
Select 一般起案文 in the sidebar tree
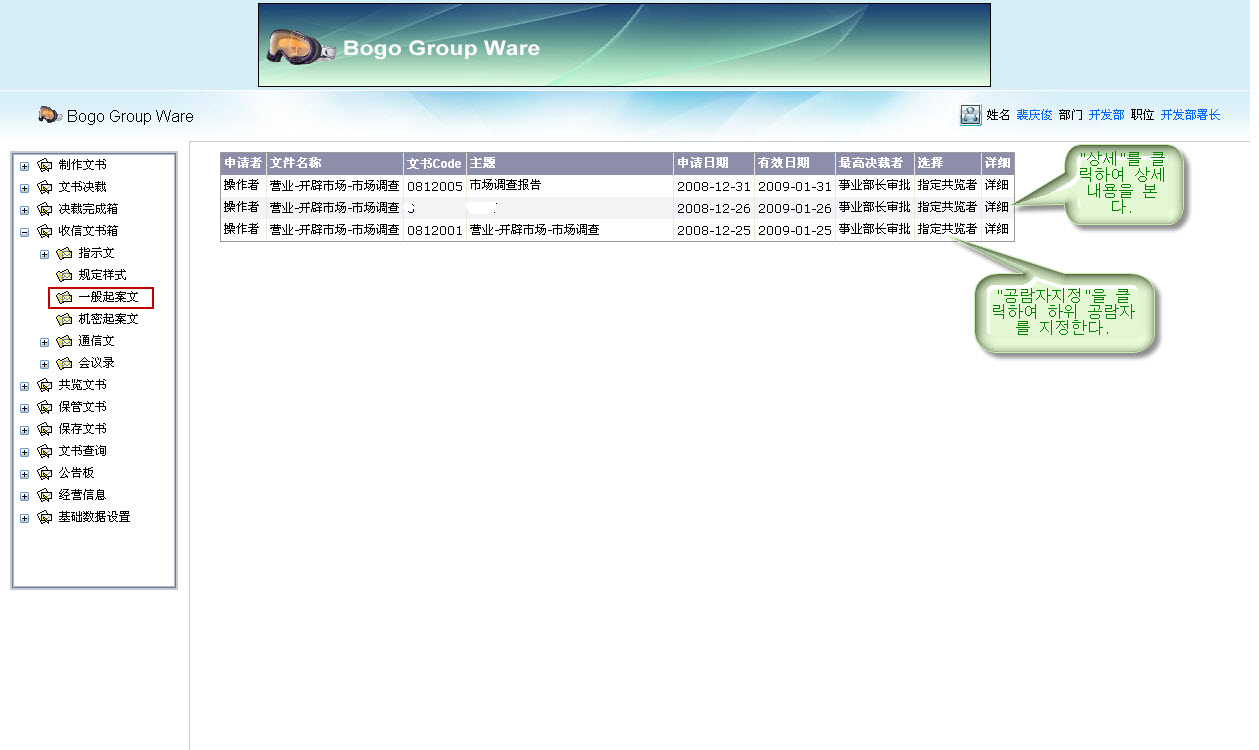pos(110,297)
